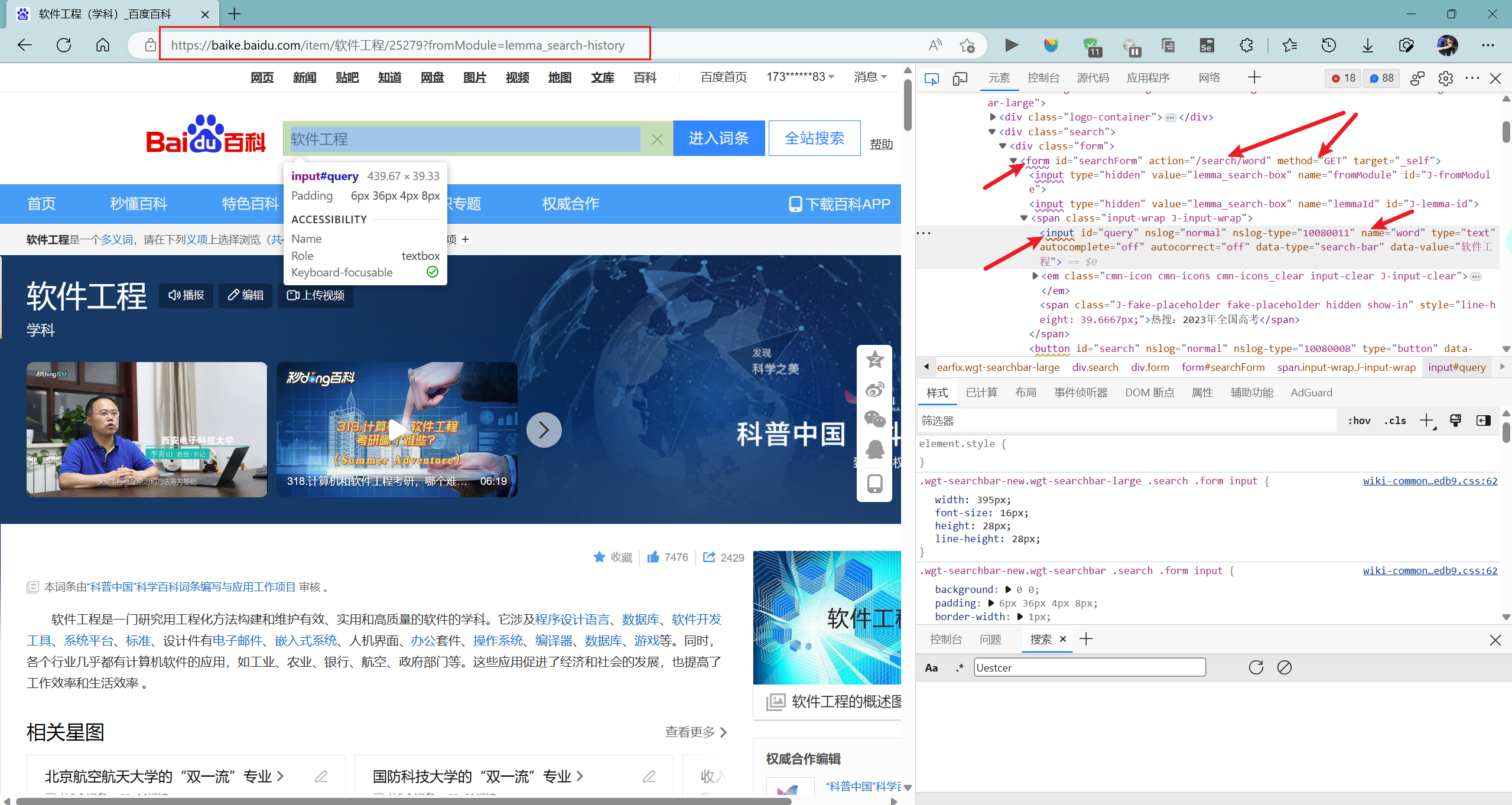Collapse the span input-wrap node
The image size is (1512, 805).
(x=1025, y=218)
